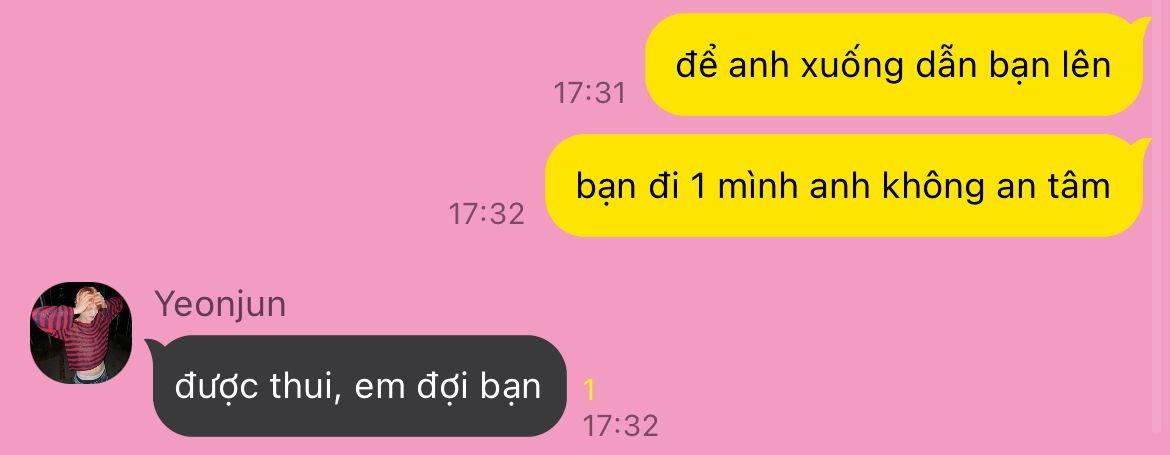Image resolution: width=1170 pixels, height=455 pixels.
Task: Click the 17:32 timestamp beside the second yellow message
Action: 487,214
